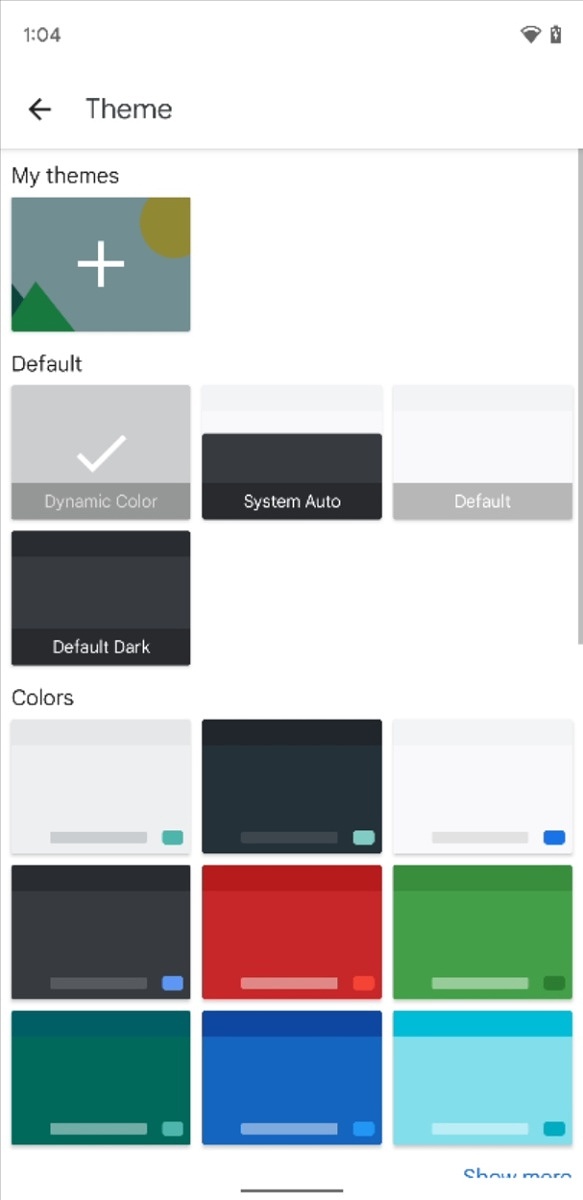Choose the System Auto theme
The height and width of the screenshot is (1200, 583).
(x=292, y=452)
